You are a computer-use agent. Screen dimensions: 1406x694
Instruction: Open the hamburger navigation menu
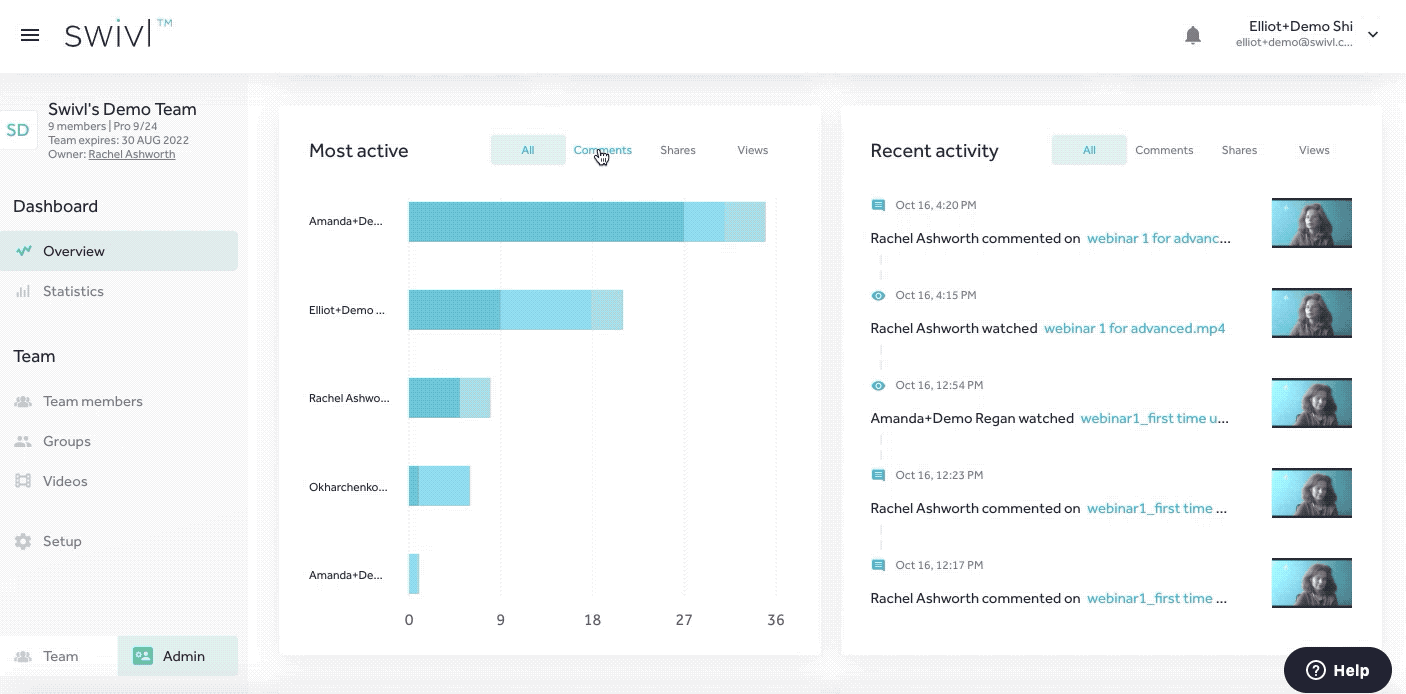click(30, 35)
